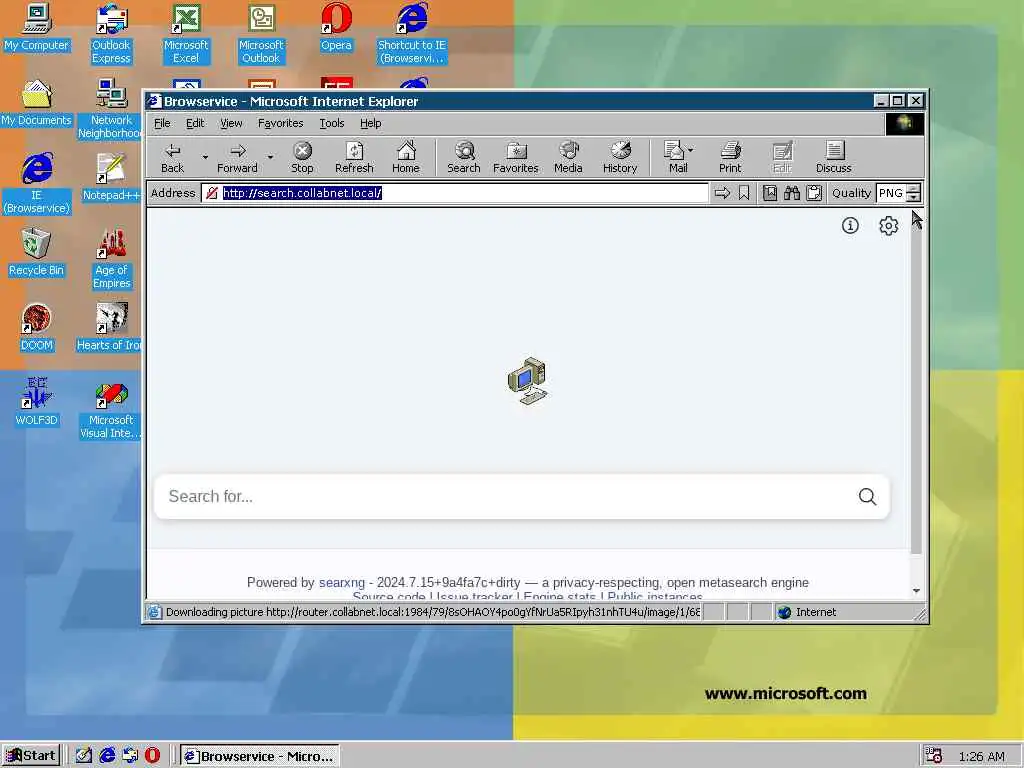The height and width of the screenshot is (768, 1024).
Task: Click the Go arrow next to address bar
Action: click(722, 193)
